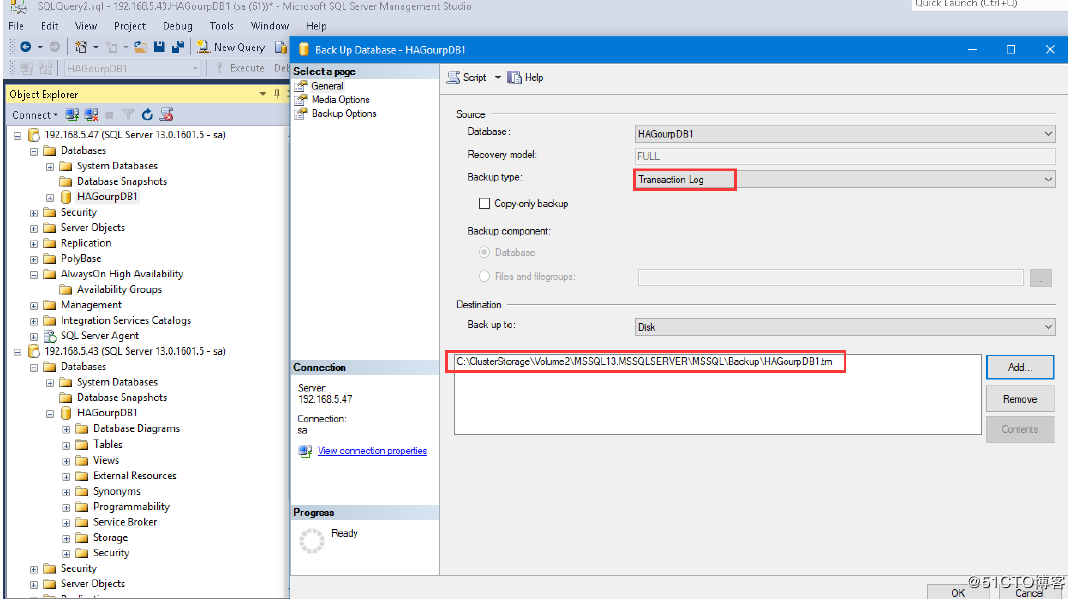Click the Open File folder icon
Viewport: 1075px width, 599px height.
pyautogui.click(x=140, y=47)
